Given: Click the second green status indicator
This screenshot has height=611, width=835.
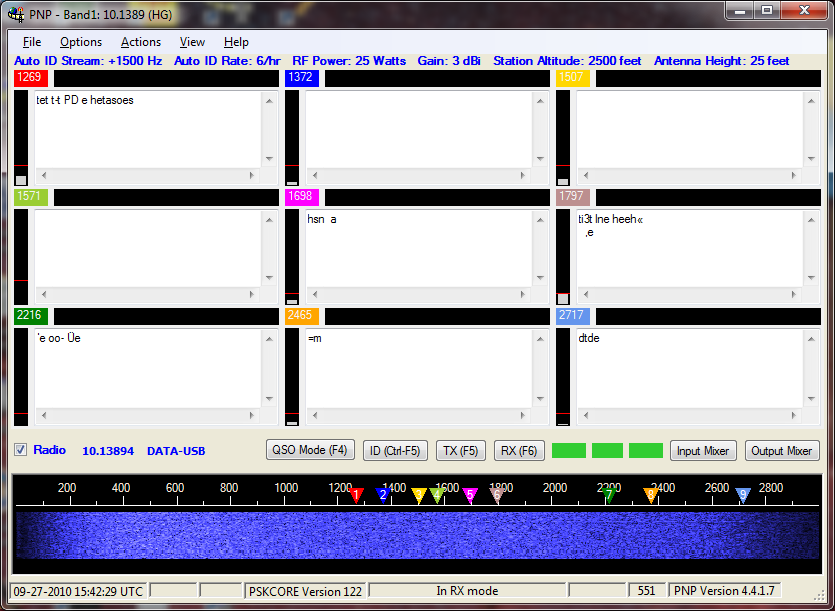Looking at the screenshot, I should click(607, 451).
